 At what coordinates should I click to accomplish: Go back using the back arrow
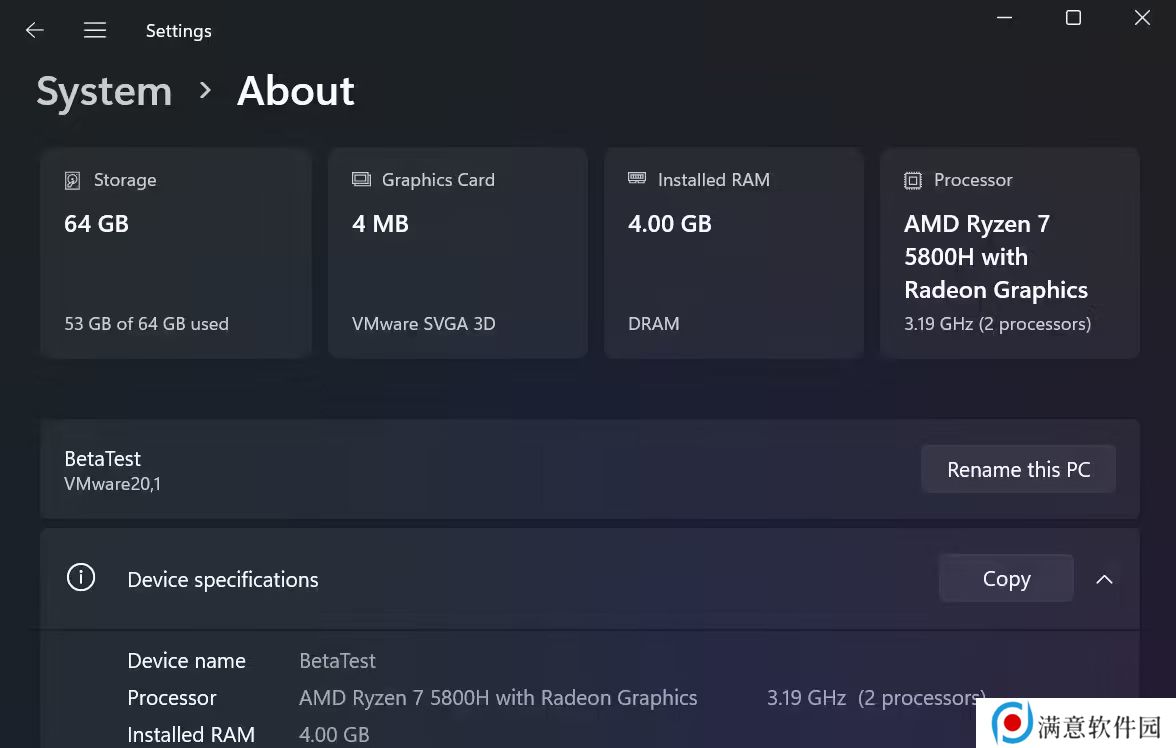35,30
